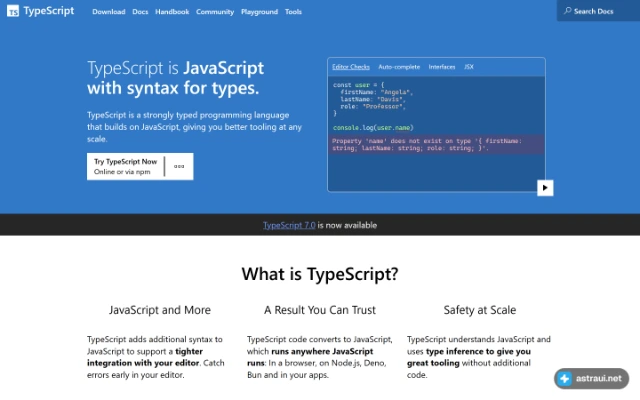Click the "Property 'name' does not exist" error message

pos(436,144)
